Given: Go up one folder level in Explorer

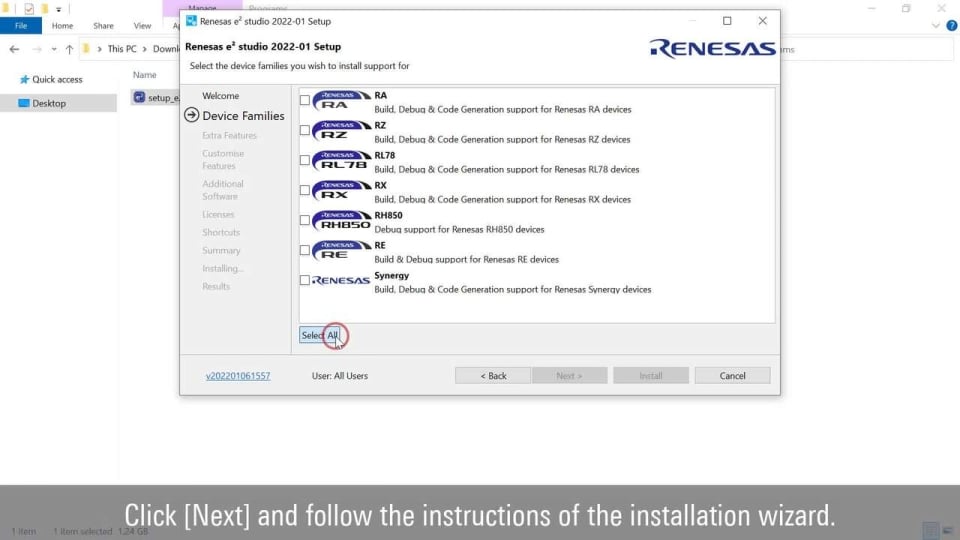Looking at the screenshot, I should [x=69, y=49].
